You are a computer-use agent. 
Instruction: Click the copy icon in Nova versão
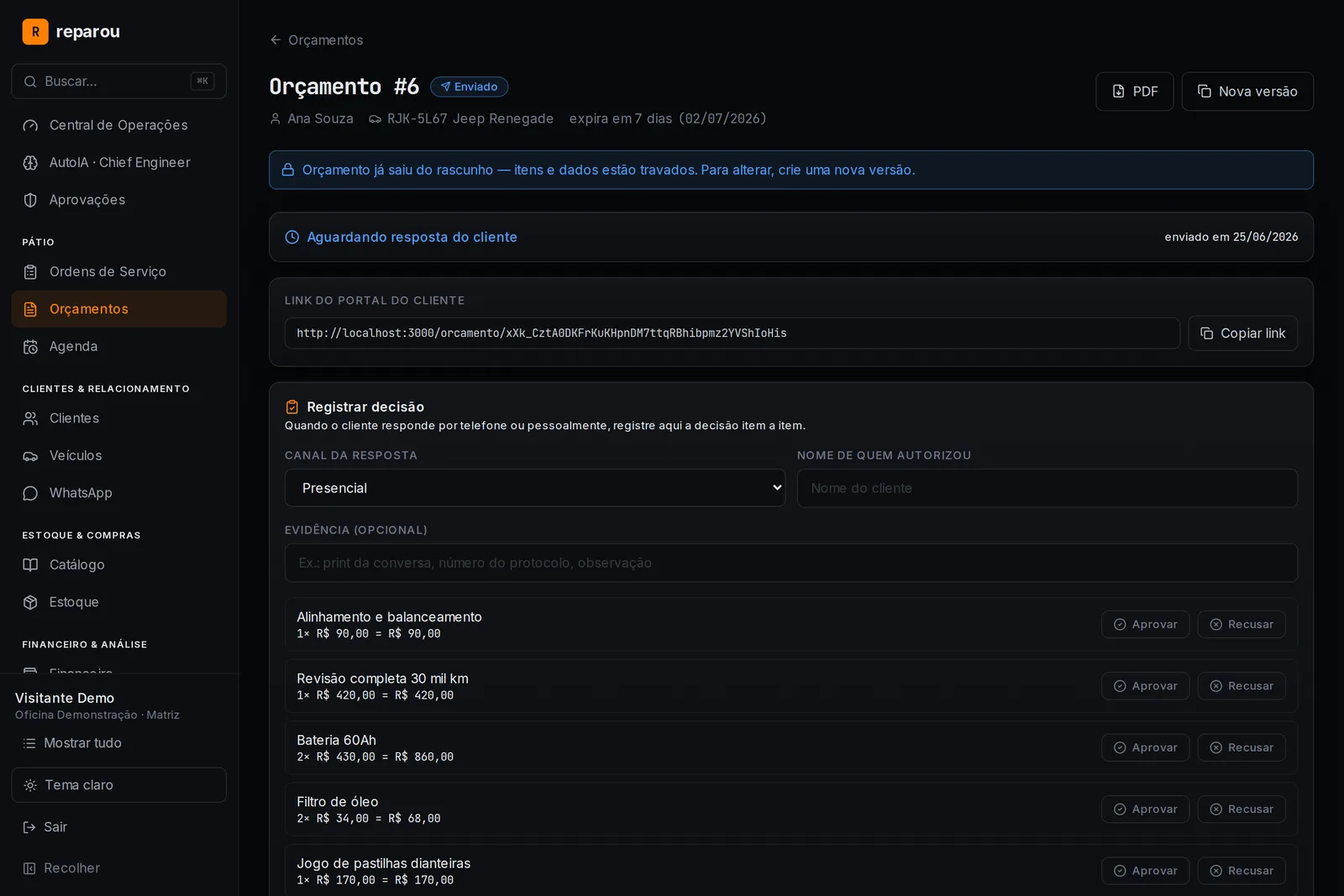point(1205,92)
